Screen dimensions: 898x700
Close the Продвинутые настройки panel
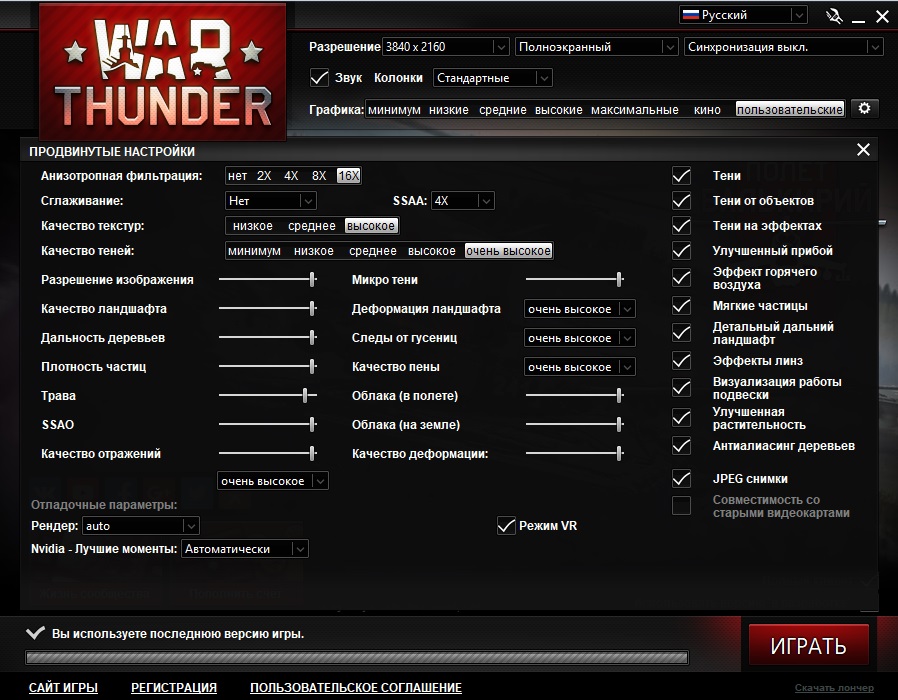pos(863,150)
